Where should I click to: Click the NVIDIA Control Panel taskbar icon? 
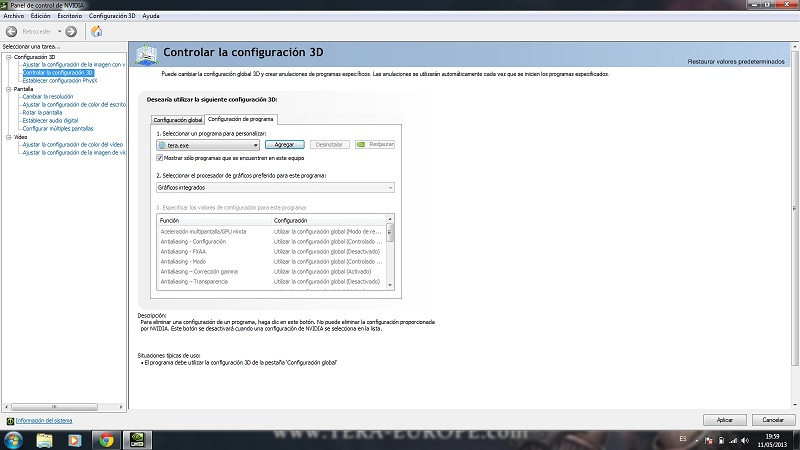point(137,440)
